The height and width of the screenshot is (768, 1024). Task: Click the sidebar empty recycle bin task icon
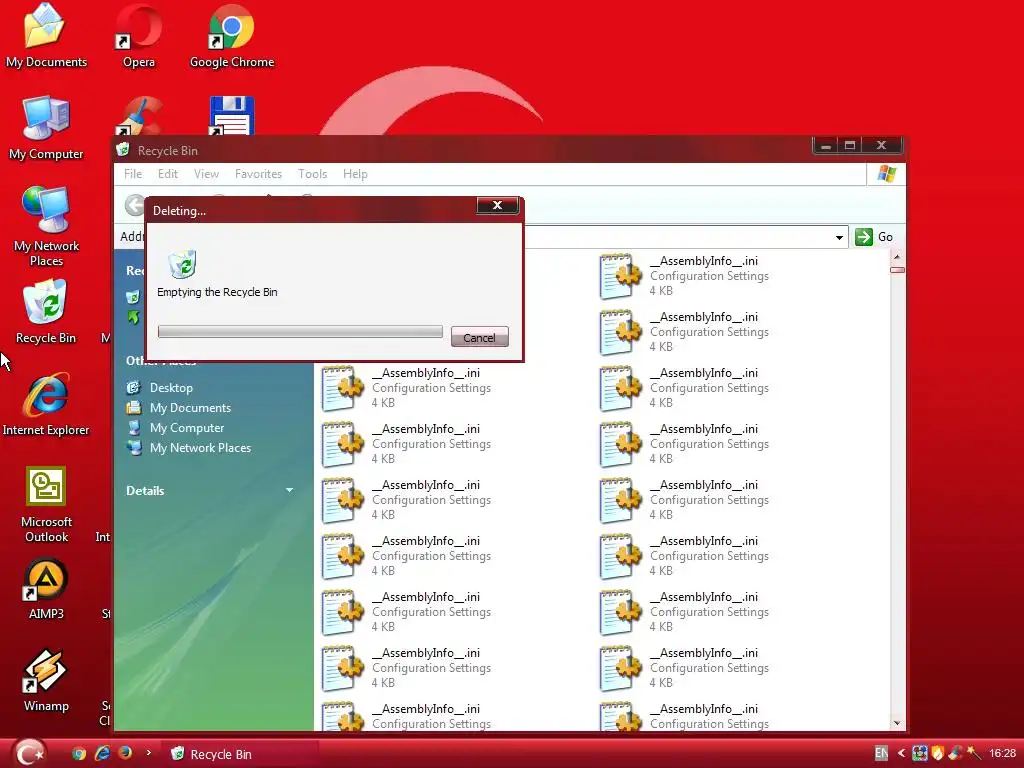click(133, 297)
